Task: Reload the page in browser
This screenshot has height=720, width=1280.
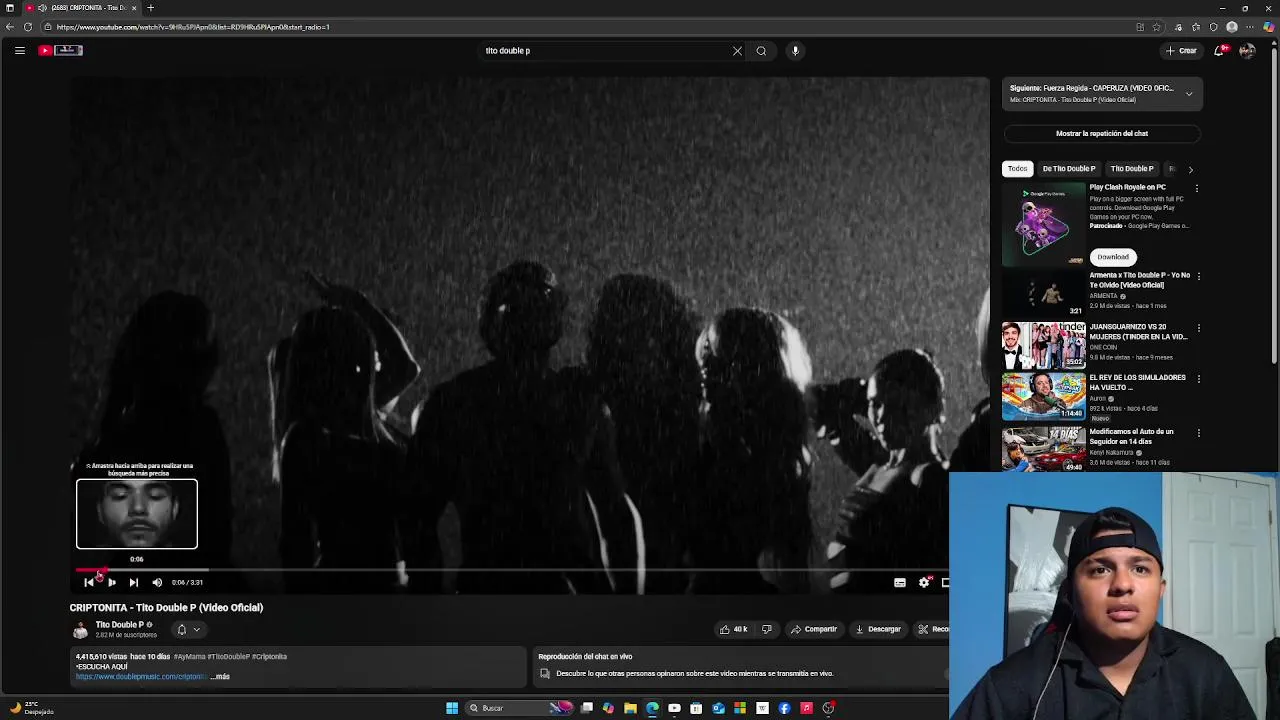Action: coord(27,27)
